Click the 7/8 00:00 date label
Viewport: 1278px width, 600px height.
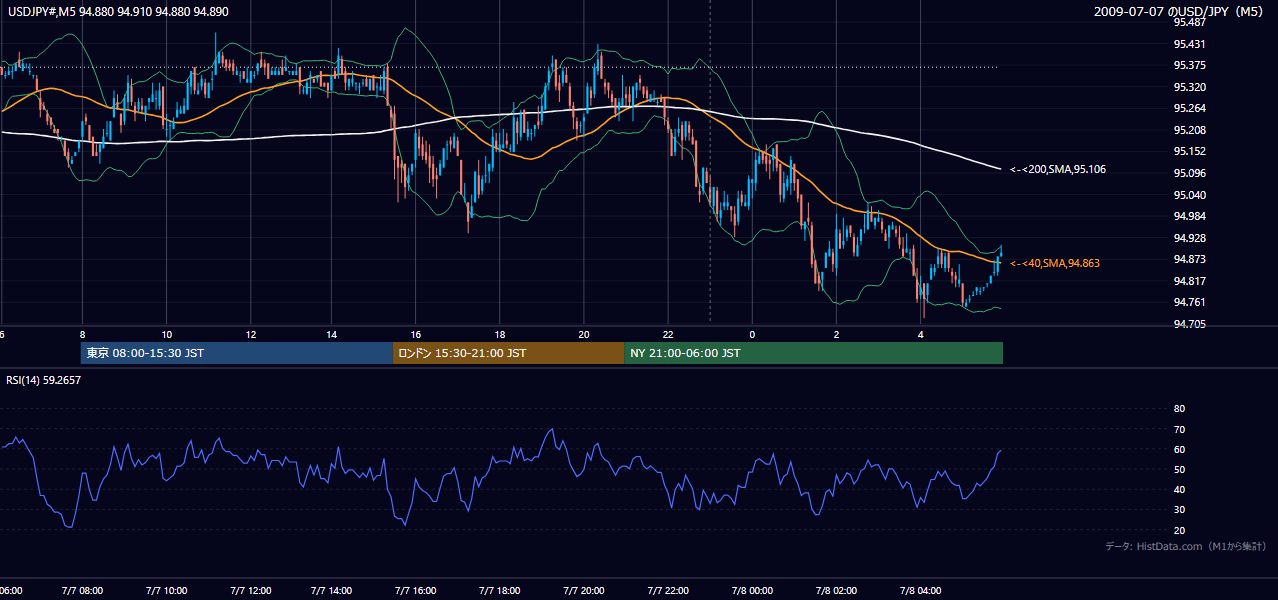click(x=752, y=591)
